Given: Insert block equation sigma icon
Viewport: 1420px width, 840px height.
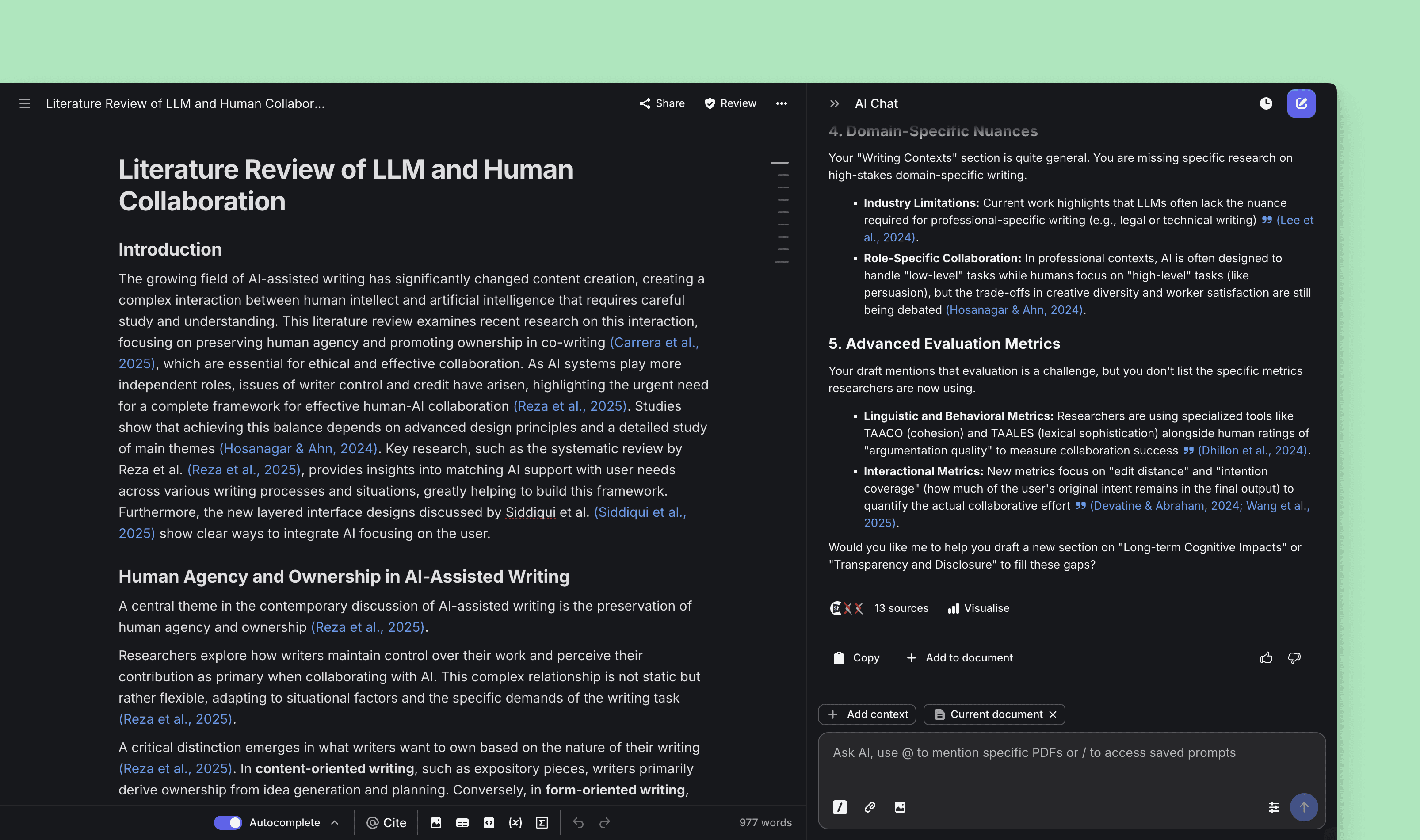Looking at the screenshot, I should pos(542,822).
